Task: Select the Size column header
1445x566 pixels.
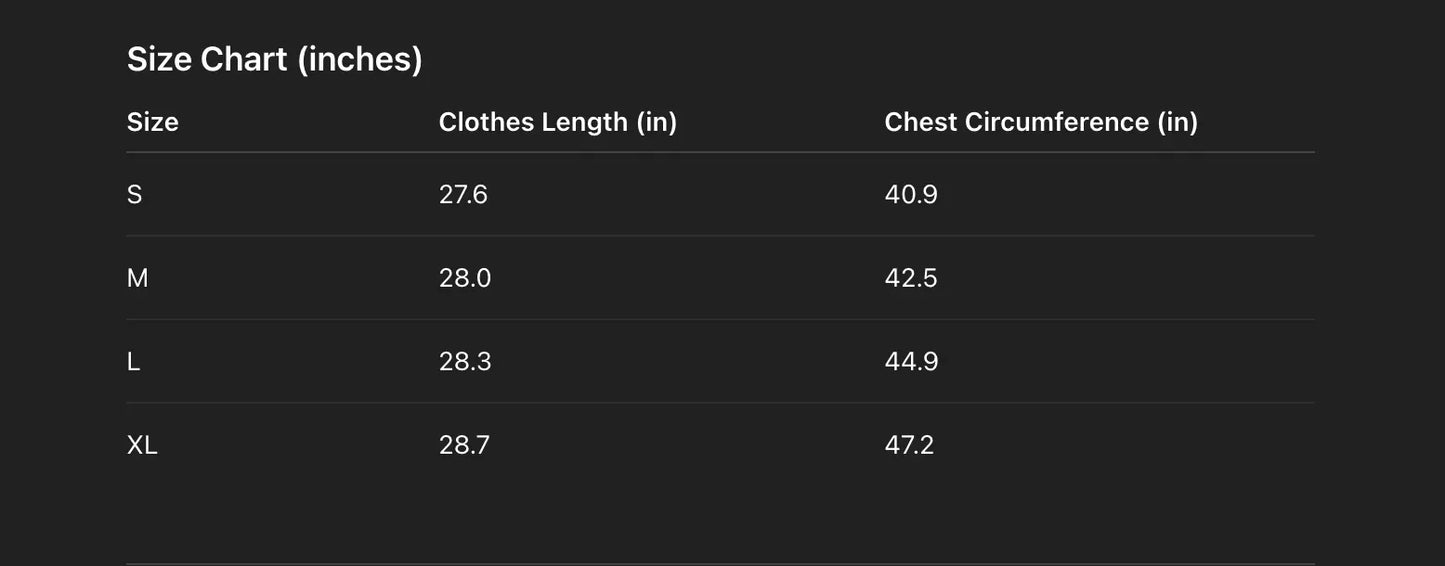Action: click(153, 122)
